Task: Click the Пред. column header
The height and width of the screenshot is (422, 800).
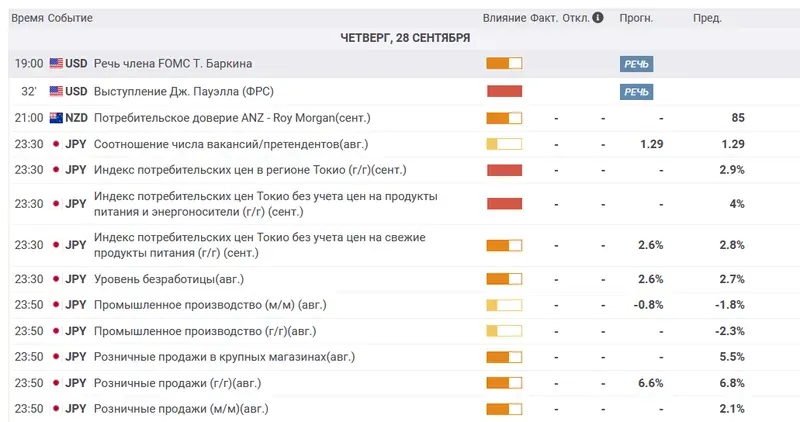Action: [x=707, y=18]
